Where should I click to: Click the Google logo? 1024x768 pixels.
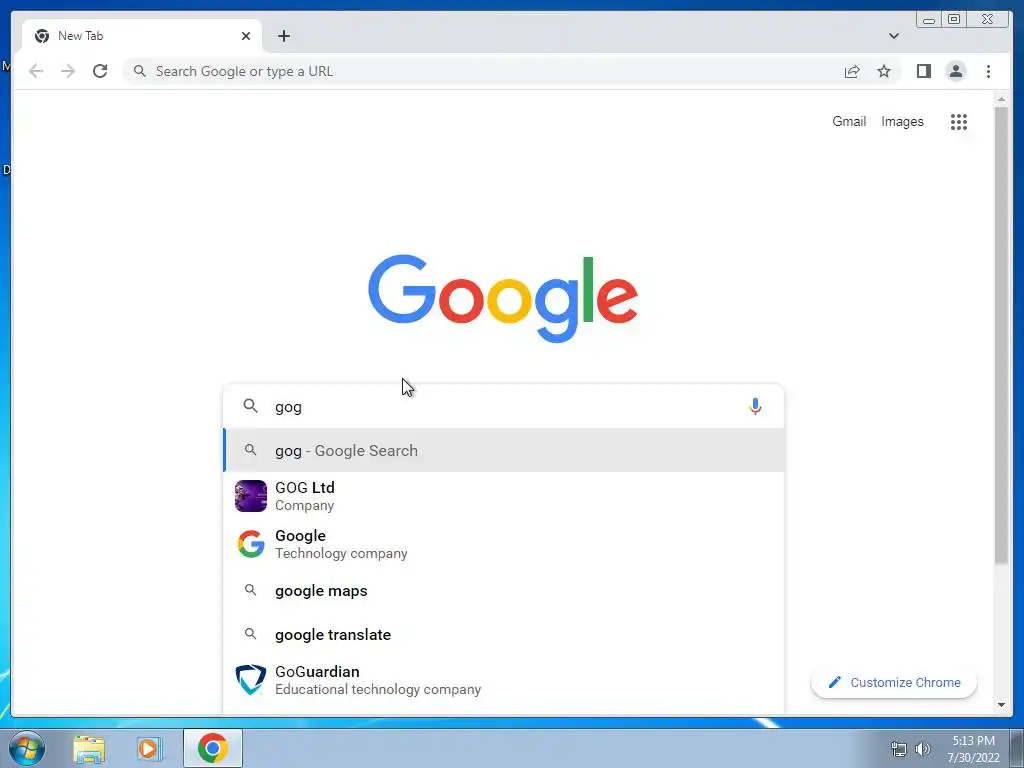(x=503, y=298)
